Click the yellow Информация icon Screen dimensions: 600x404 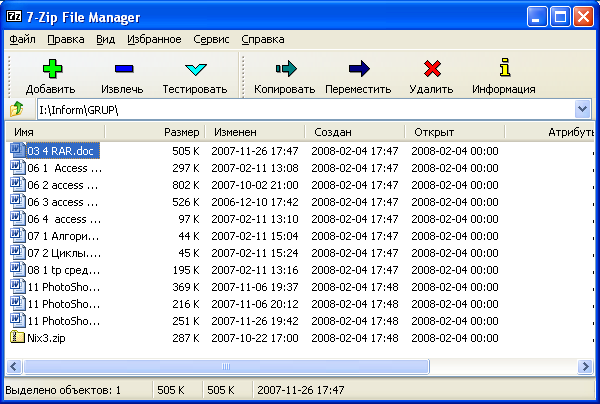pos(505,68)
